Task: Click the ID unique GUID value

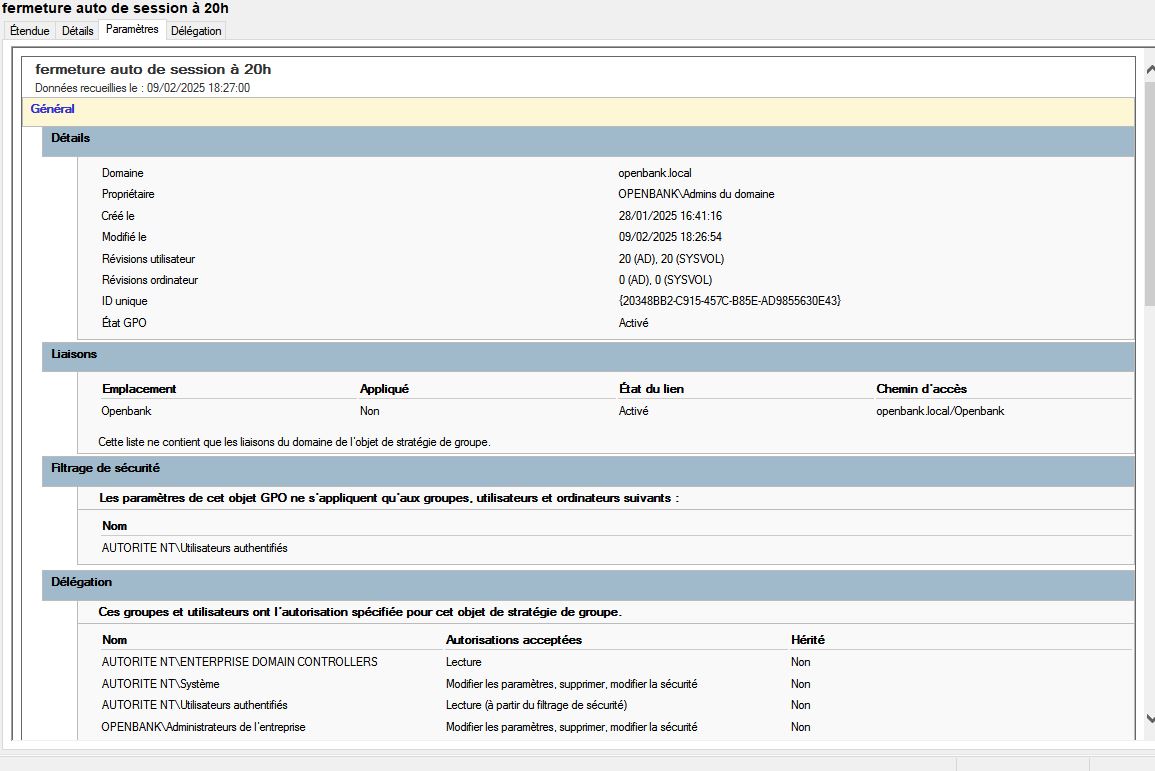Action: pyautogui.click(x=729, y=301)
